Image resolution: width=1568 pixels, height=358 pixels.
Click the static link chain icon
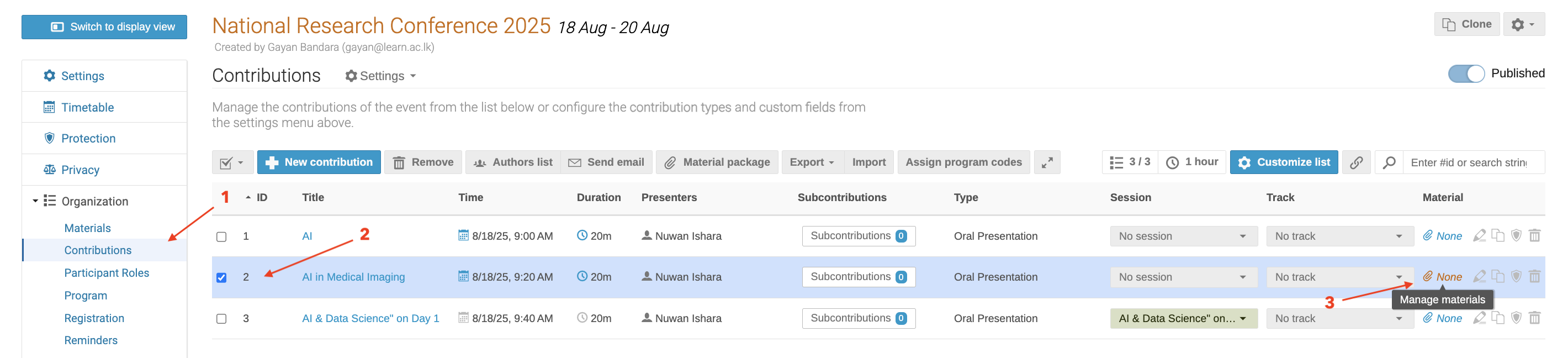[1356, 162]
